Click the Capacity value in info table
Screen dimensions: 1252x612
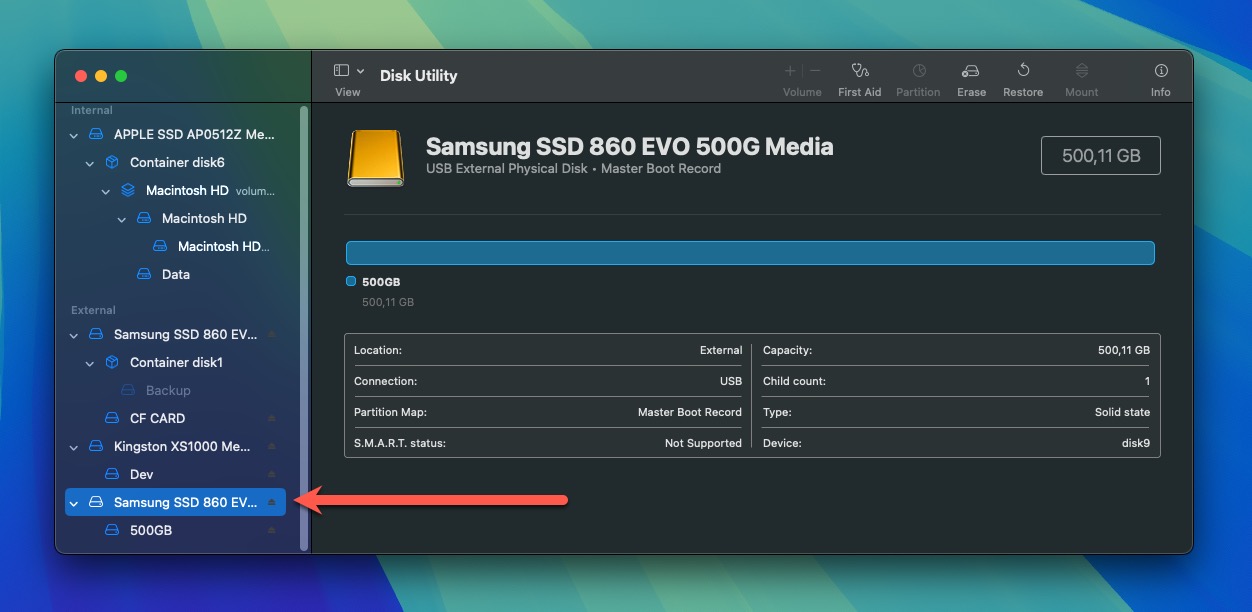[1124, 350]
